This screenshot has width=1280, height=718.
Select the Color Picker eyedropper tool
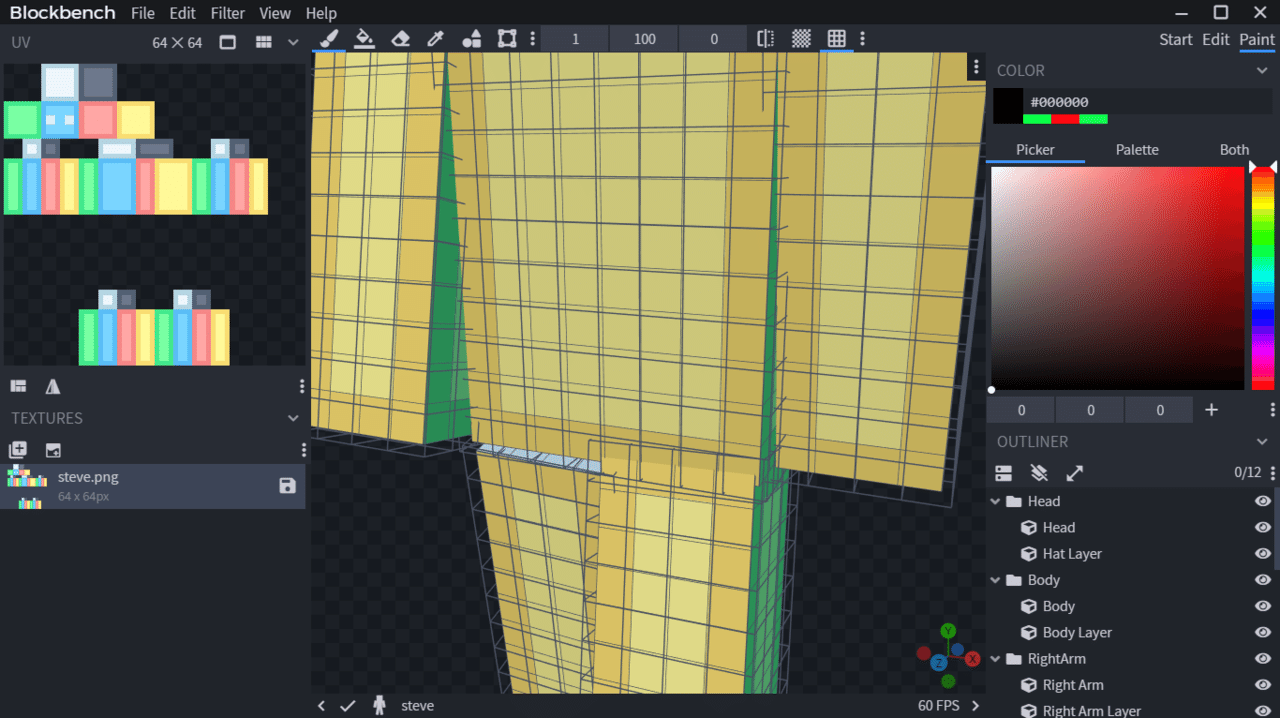tap(435, 39)
